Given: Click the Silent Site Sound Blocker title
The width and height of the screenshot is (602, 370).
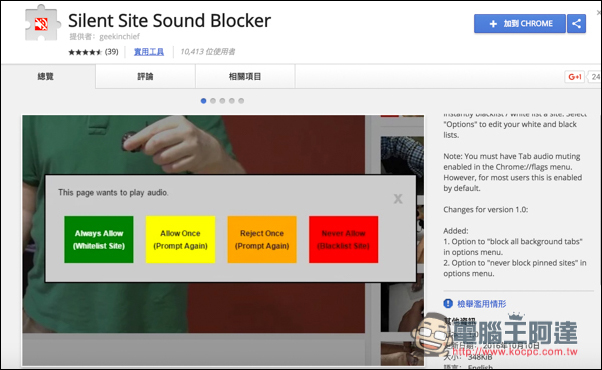Looking at the screenshot, I should point(169,21).
